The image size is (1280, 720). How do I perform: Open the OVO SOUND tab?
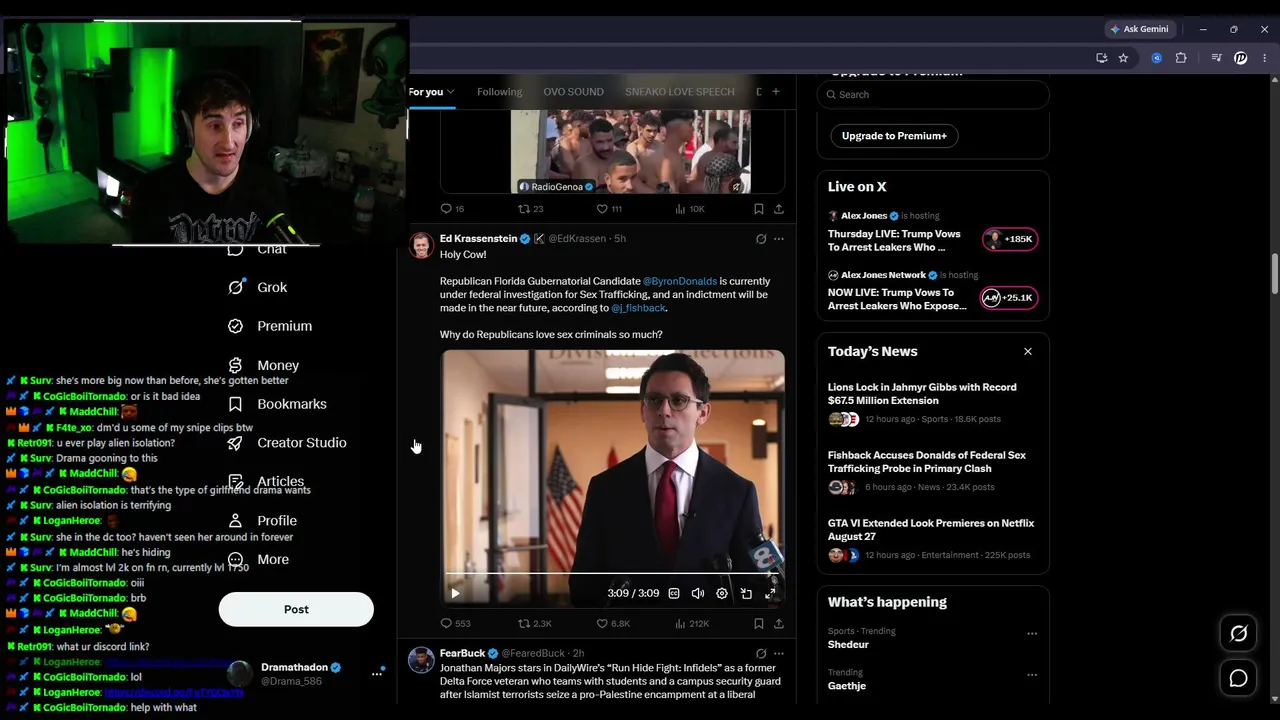click(573, 92)
